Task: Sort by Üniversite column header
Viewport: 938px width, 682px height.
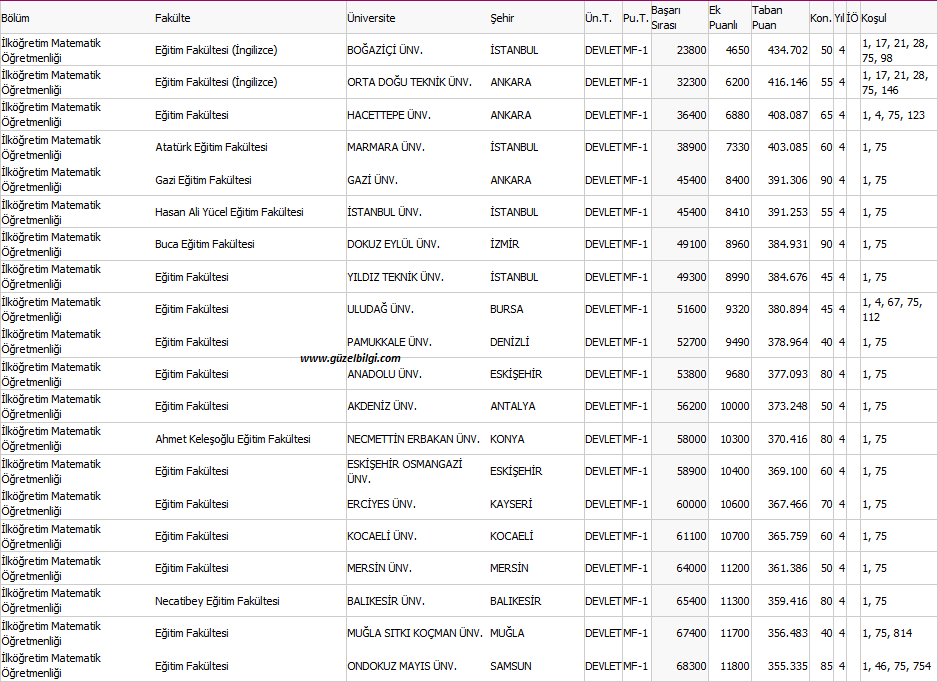Action: pos(371,18)
